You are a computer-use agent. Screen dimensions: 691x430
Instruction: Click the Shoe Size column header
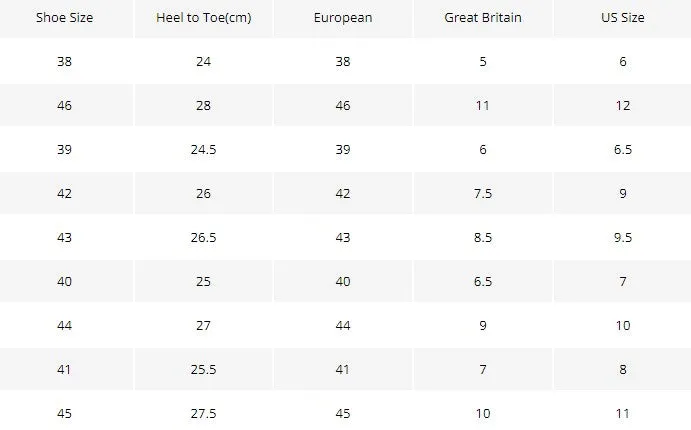pyautogui.click(x=64, y=18)
